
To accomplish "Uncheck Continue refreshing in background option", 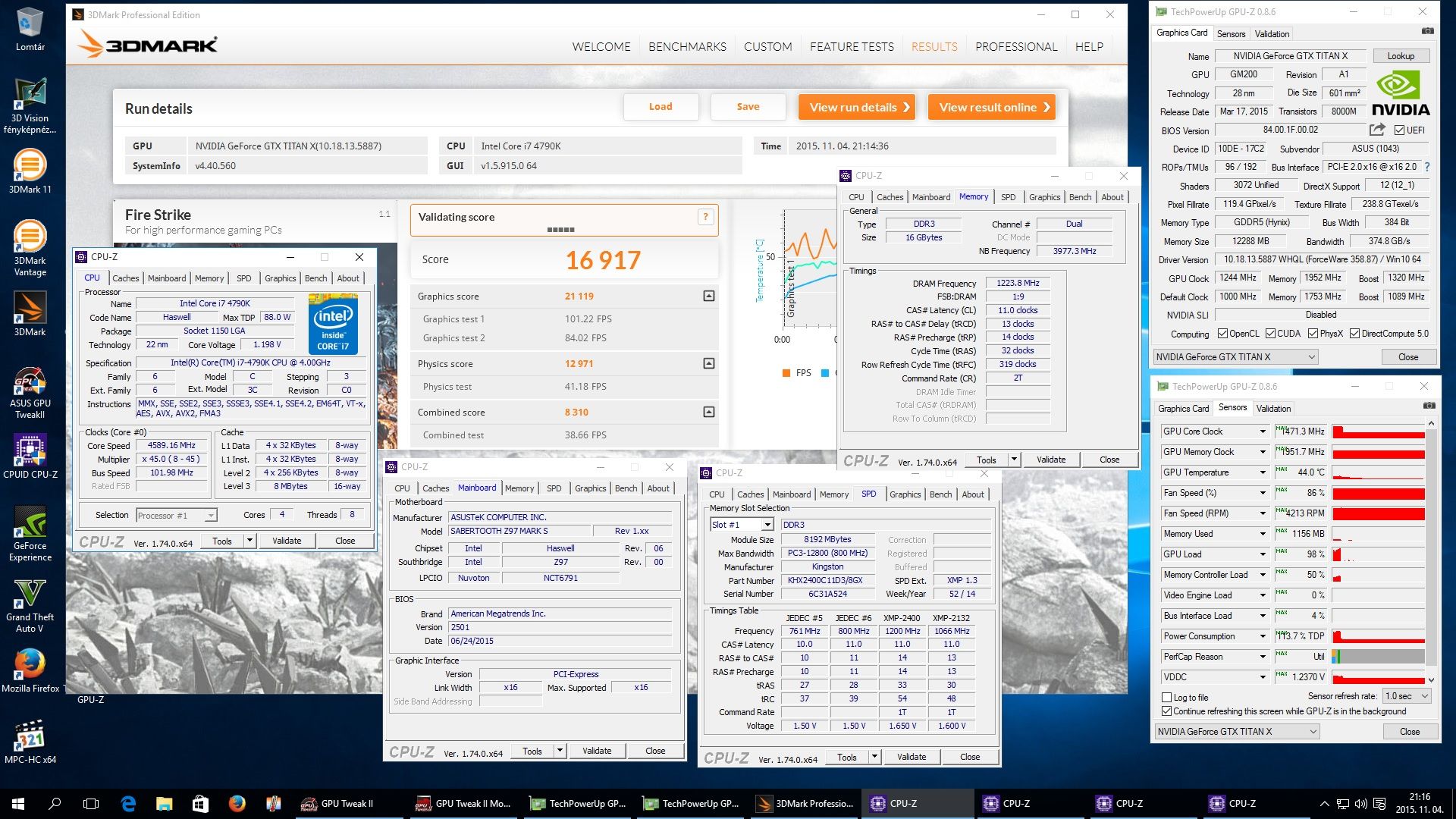I will coord(1167,711).
